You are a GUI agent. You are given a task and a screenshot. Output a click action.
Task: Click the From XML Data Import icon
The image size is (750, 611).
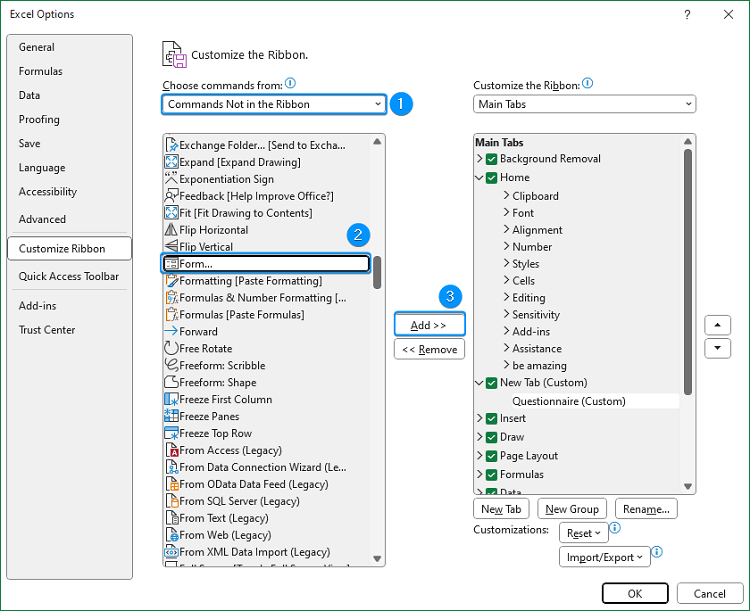[x=171, y=552]
